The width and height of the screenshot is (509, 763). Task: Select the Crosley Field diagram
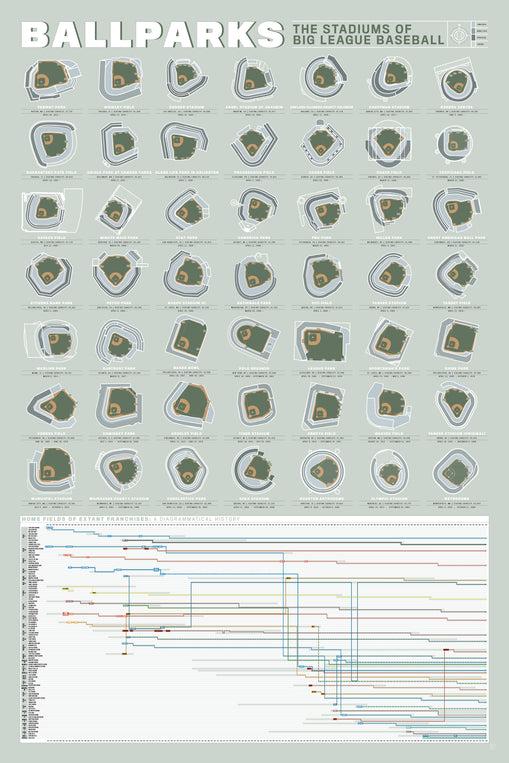(x=188, y=405)
